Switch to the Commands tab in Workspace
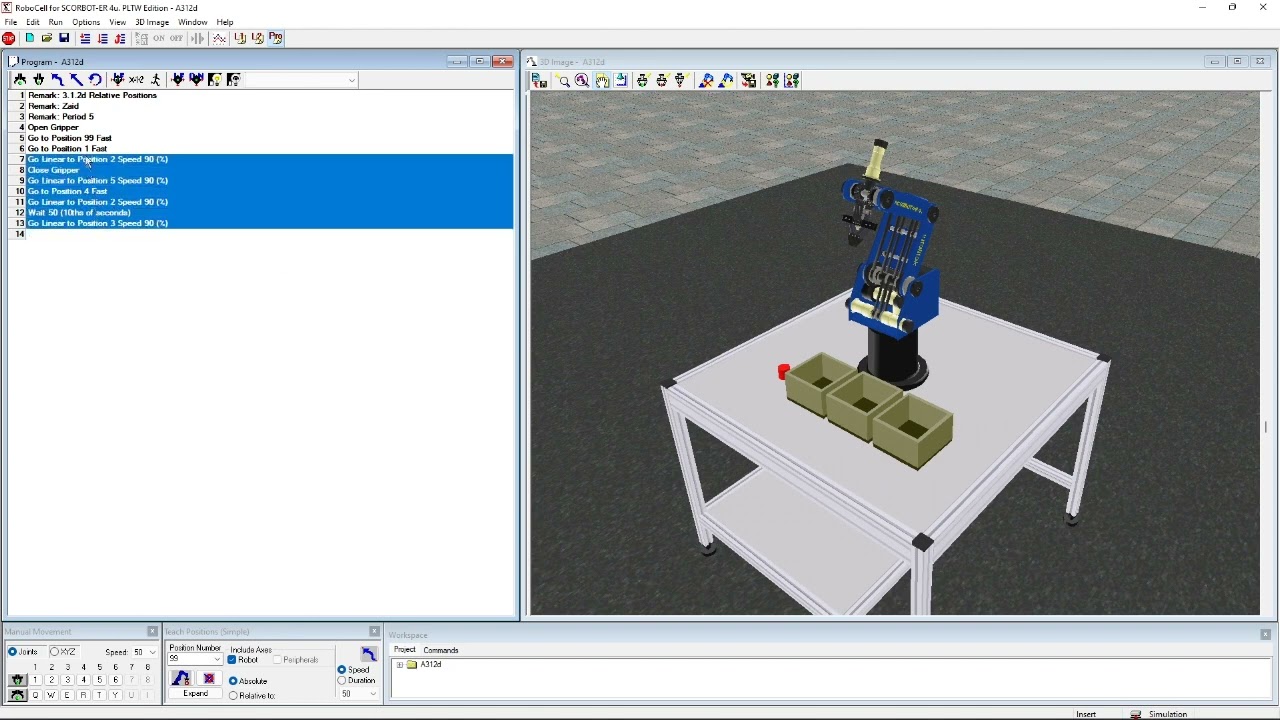 tap(441, 650)
